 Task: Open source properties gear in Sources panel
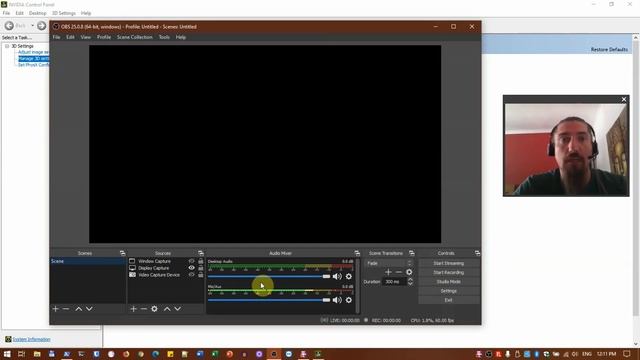[x=154, y=309]
